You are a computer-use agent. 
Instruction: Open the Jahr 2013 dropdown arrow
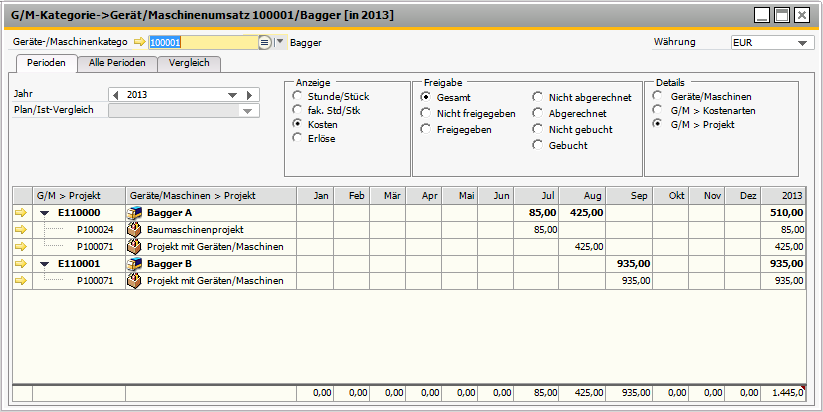pyautogui.click(x=233, y=95)
